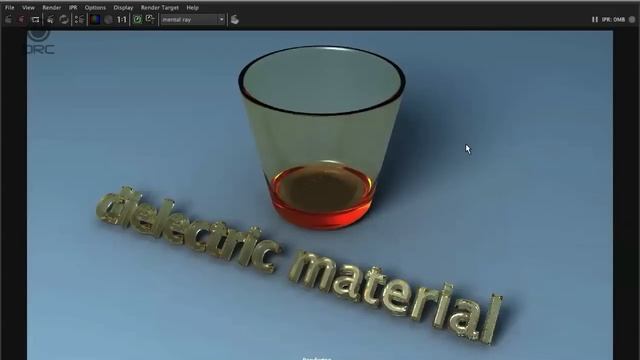
Task: Open the Help menu
Action: pyautogui.click(x=192, y=7)
